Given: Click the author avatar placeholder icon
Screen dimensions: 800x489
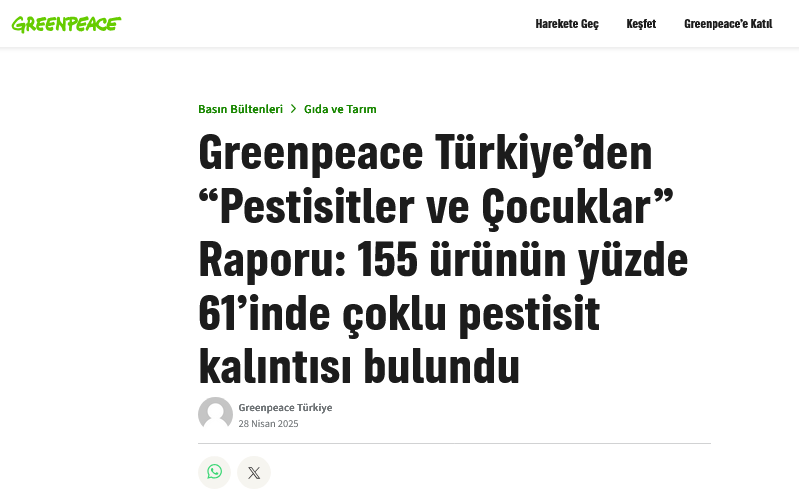Looking at the screenshot, I should pyautogui.click(x=215, y=414).
